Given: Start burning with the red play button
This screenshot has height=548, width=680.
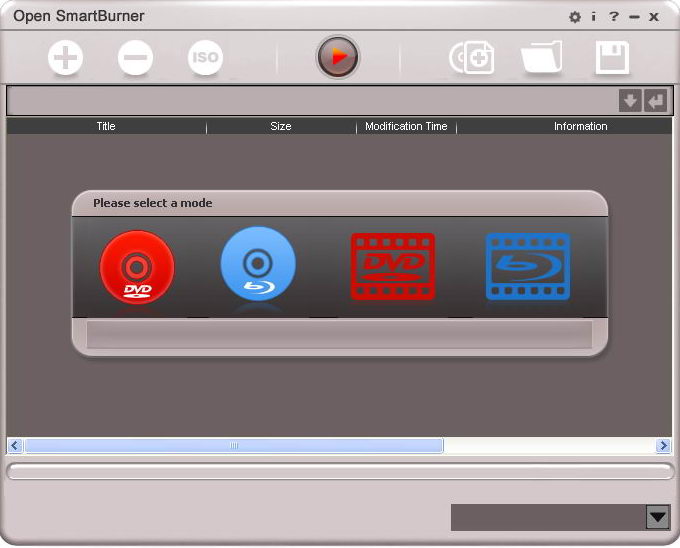Looking at the screenshot, I should pos(338,57).
